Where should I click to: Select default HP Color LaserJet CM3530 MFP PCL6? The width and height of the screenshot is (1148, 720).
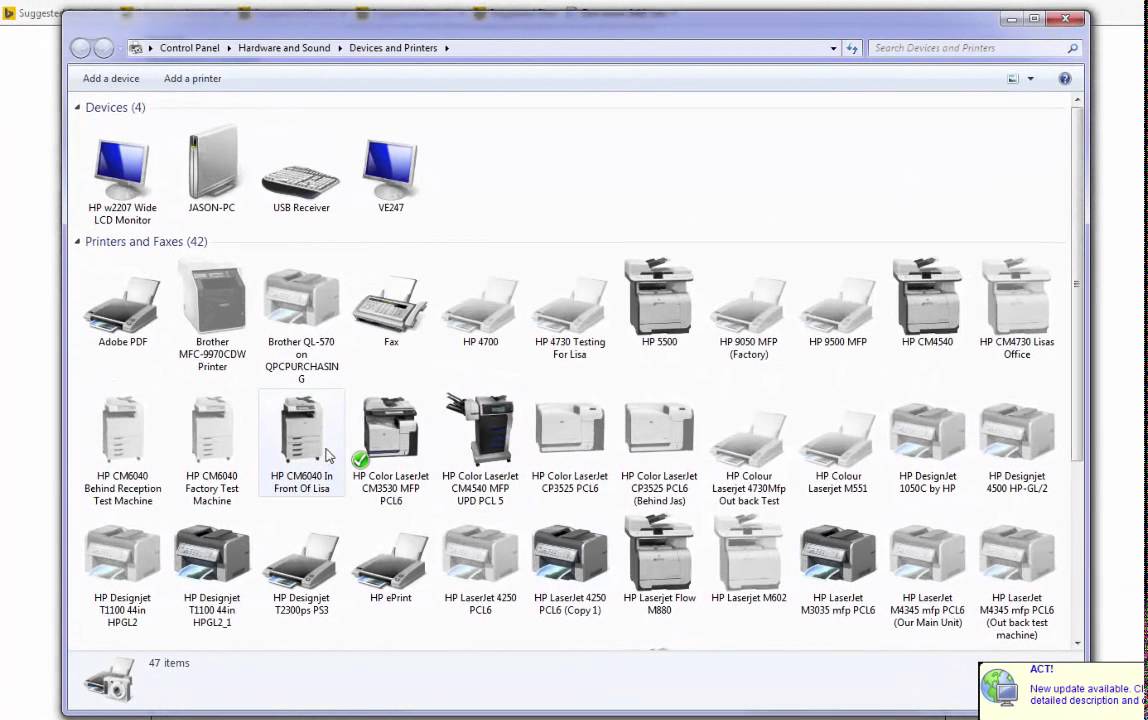[391, 448]
